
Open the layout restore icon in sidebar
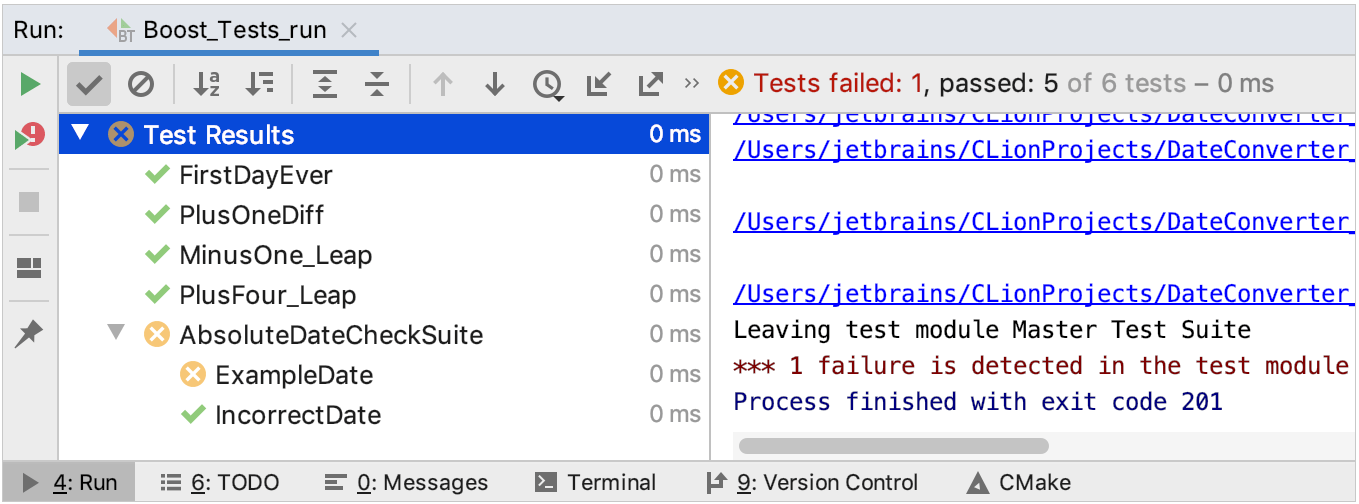[30, 268]
